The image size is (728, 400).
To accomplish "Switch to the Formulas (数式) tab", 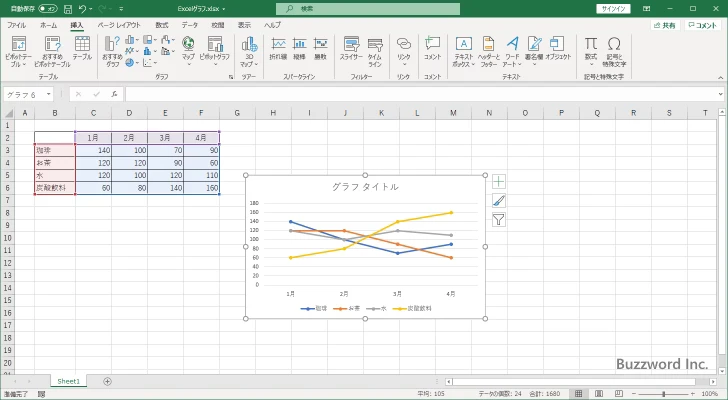I will 162,25.
